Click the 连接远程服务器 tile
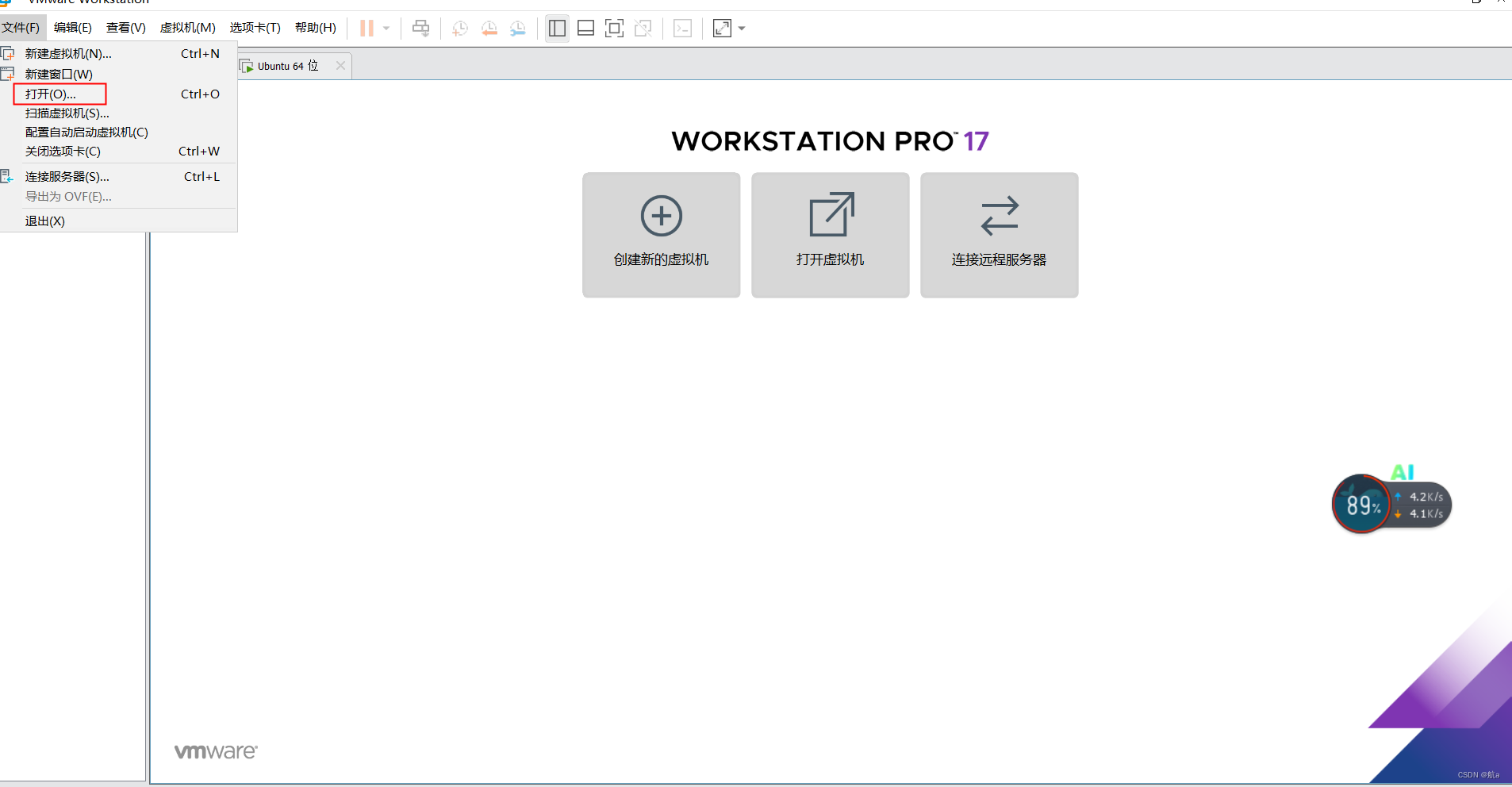The height and width of the screenshot is (787, 1512). [x=1000, y=235]
